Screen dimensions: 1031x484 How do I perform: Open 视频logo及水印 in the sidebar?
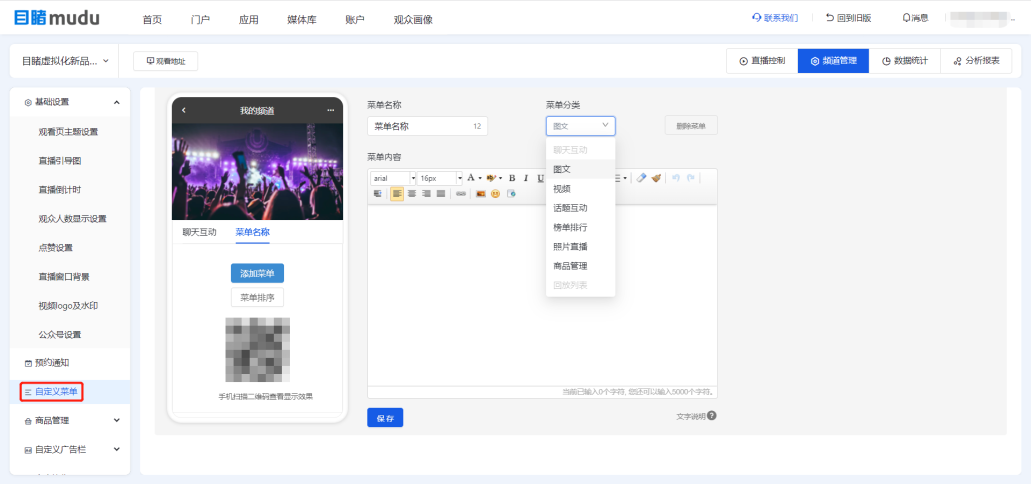pos(68,306)
